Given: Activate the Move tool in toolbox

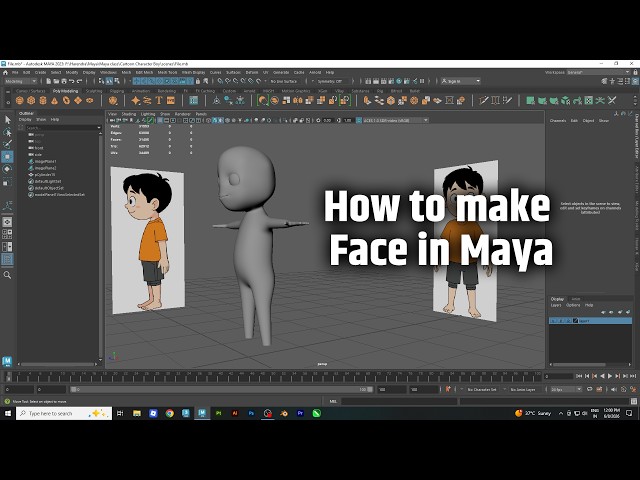Looking at the screenshot, I should 7,157.
